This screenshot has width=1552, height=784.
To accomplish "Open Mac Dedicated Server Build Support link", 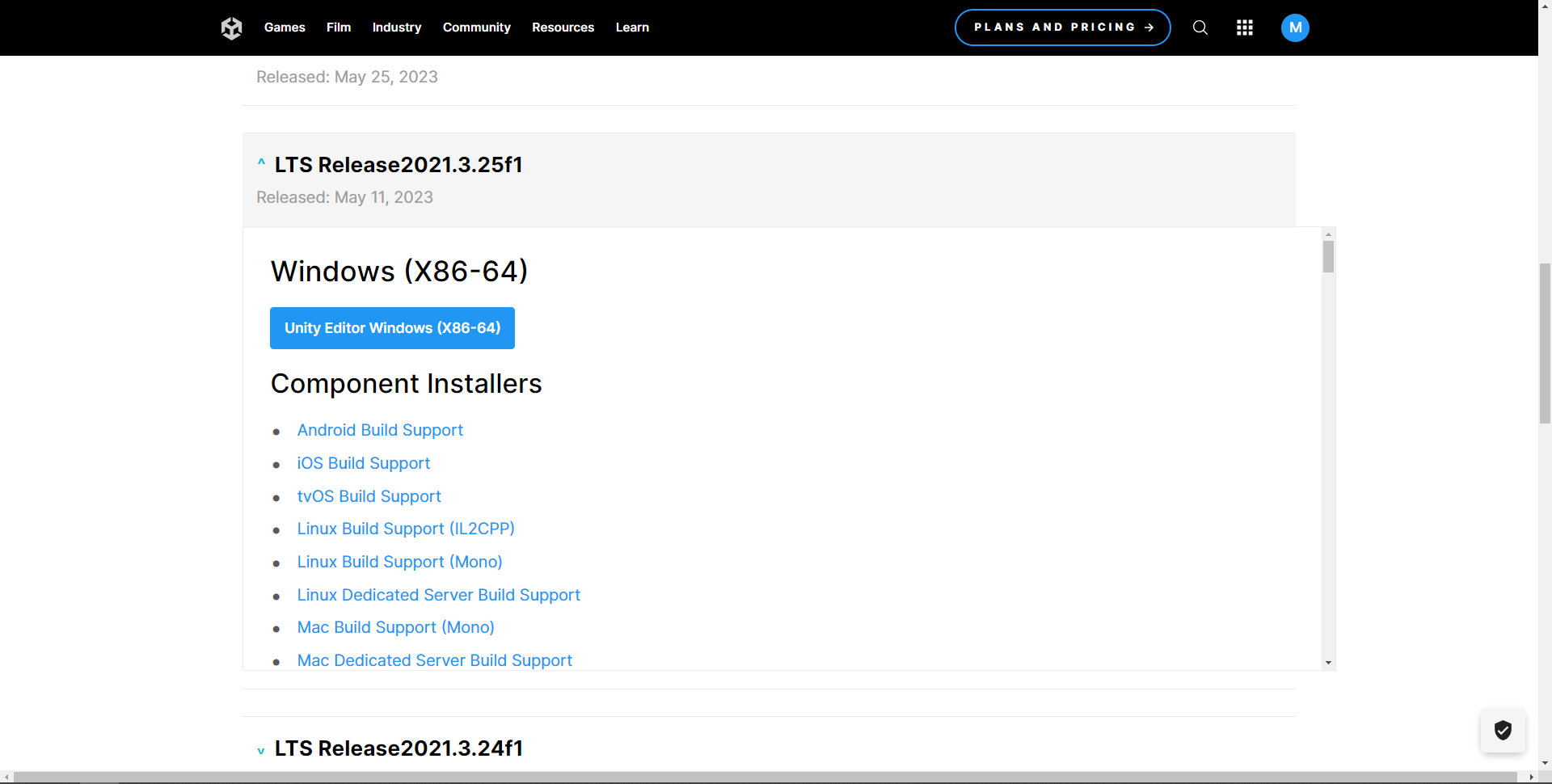I will point(435,660).
